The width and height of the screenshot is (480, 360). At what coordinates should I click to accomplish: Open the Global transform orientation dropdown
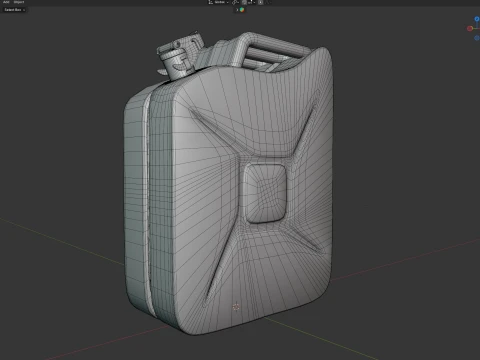coord(219,2)
